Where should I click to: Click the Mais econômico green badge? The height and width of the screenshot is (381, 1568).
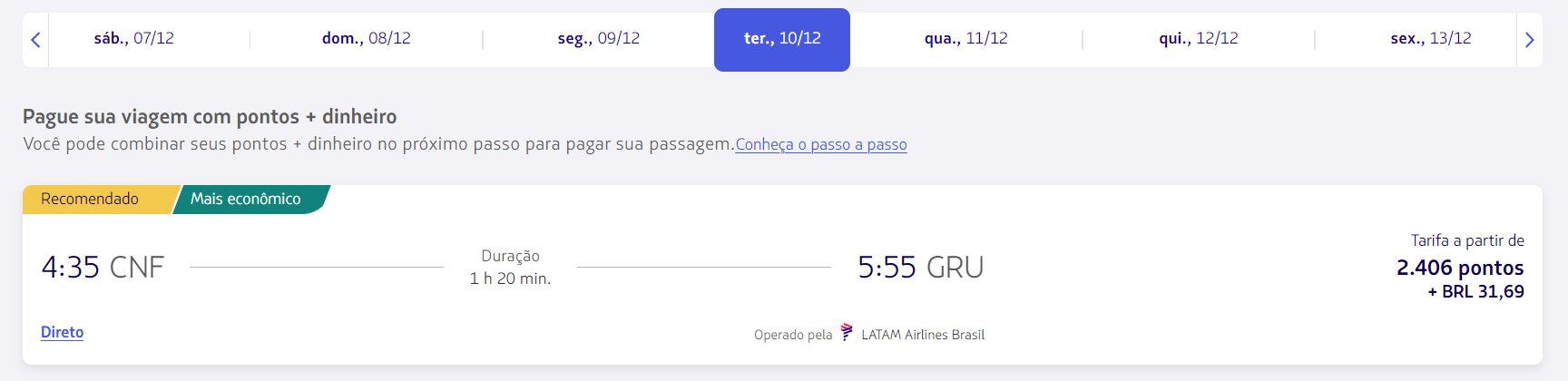tap(248, 199)
